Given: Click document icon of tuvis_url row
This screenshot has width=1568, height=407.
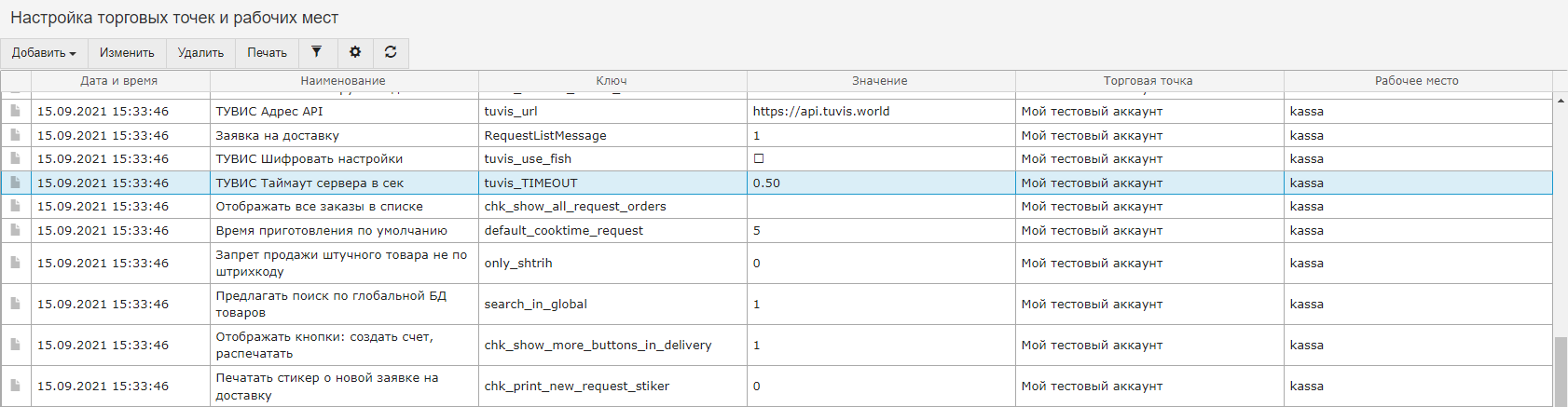Looking at the screenshot, I should click(16, 111).
